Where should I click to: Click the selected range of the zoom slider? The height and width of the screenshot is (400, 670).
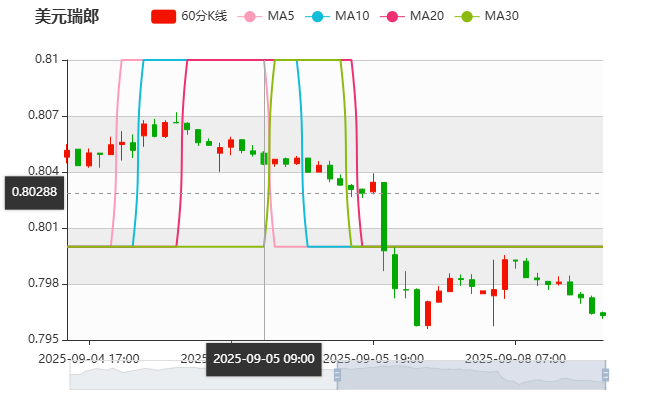tap(471, 375)
